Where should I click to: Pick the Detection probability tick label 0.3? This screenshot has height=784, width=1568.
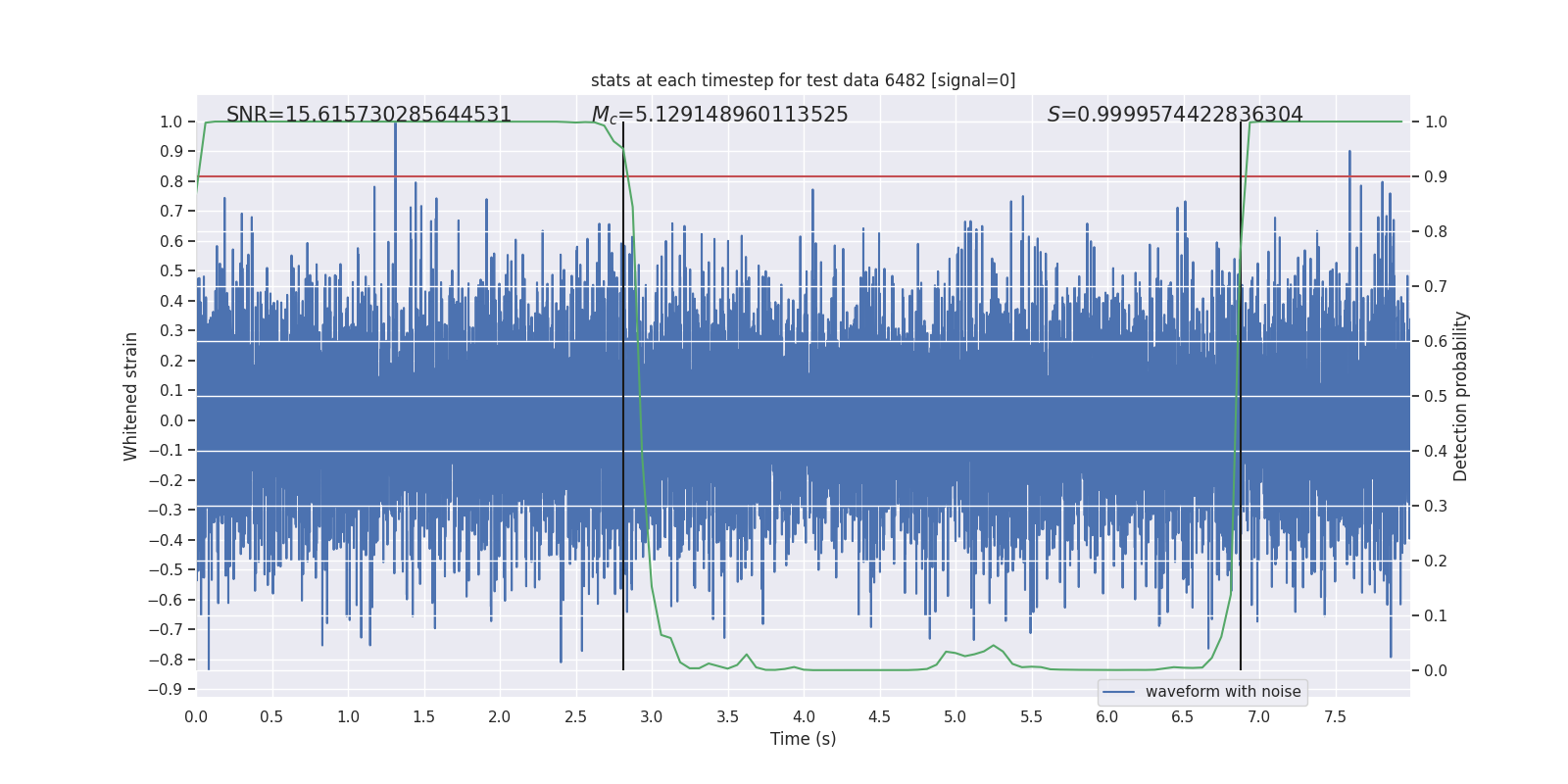[1436, 506]
